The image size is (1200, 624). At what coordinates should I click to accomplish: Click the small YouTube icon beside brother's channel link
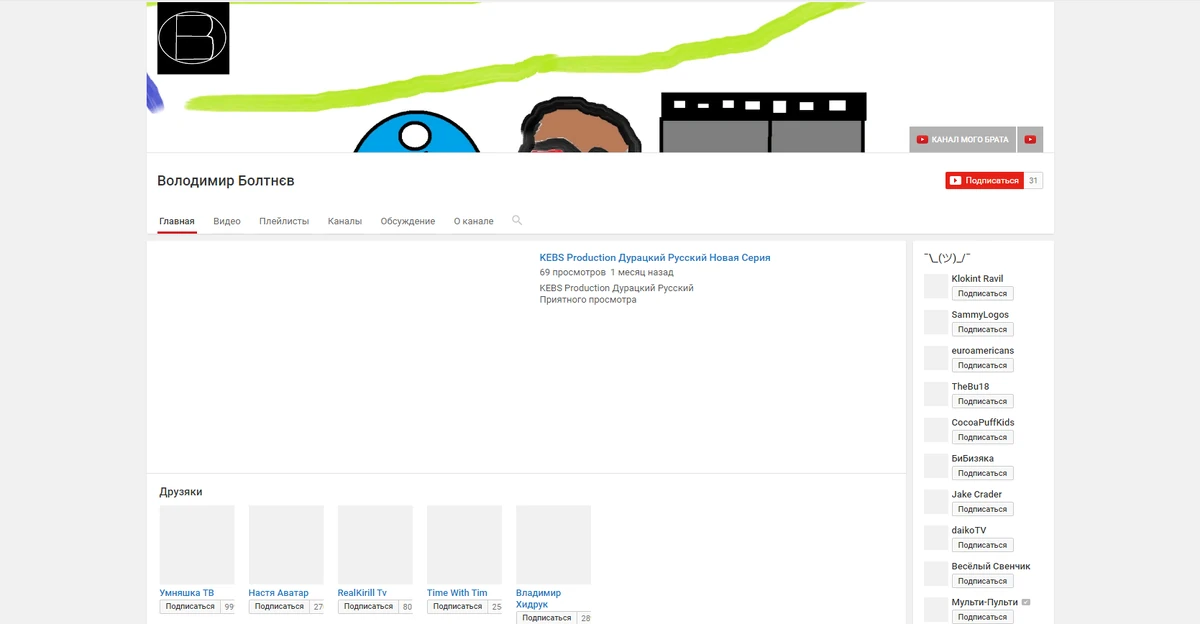(1029, 139)
